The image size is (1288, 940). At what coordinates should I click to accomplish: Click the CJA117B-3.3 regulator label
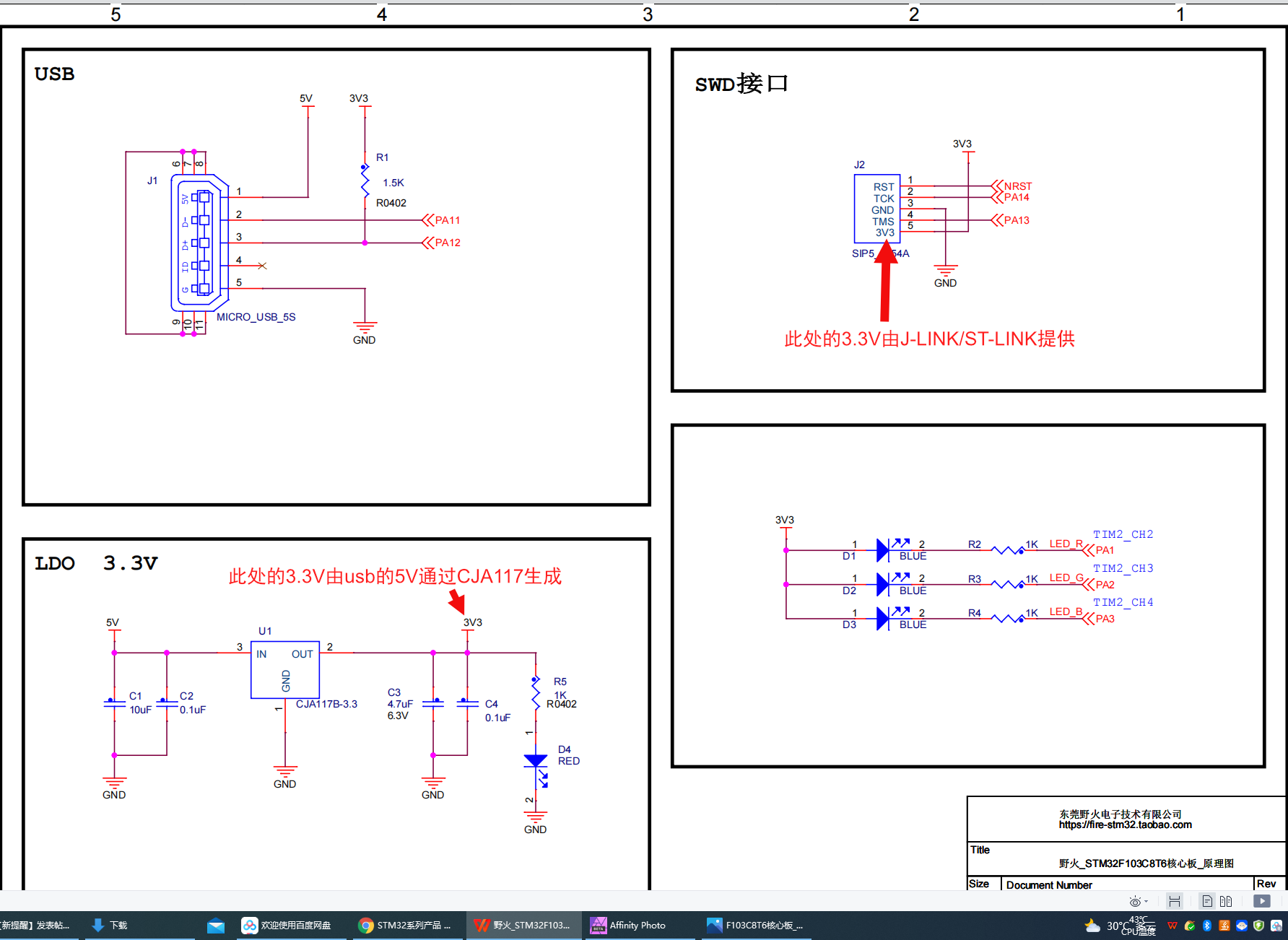[326, 704]
